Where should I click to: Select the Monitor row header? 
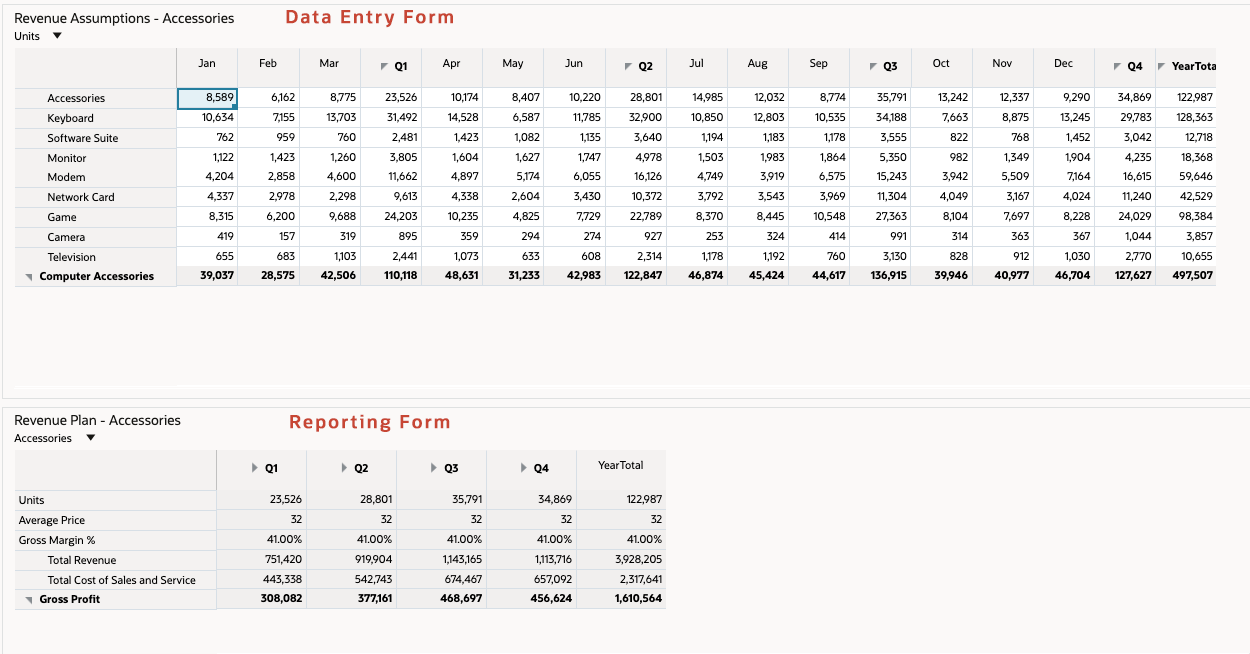click(x=96, y=158)
